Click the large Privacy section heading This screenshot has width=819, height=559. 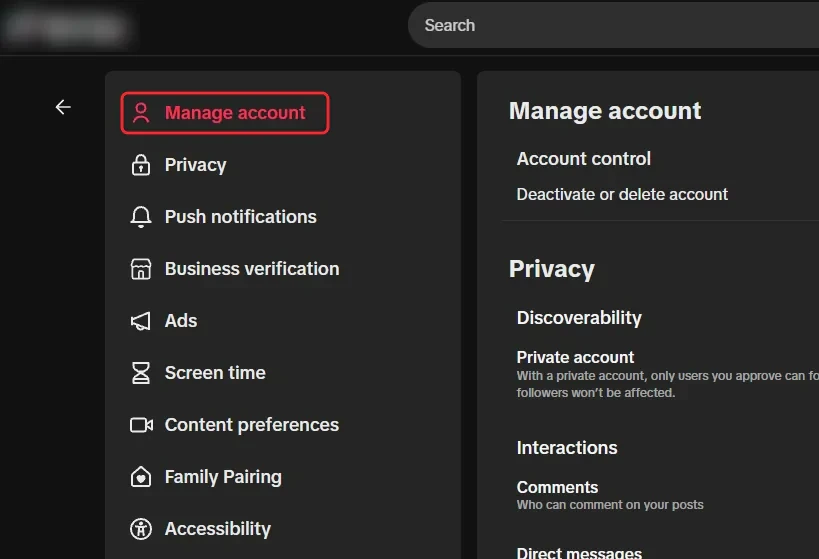point(552,270)
